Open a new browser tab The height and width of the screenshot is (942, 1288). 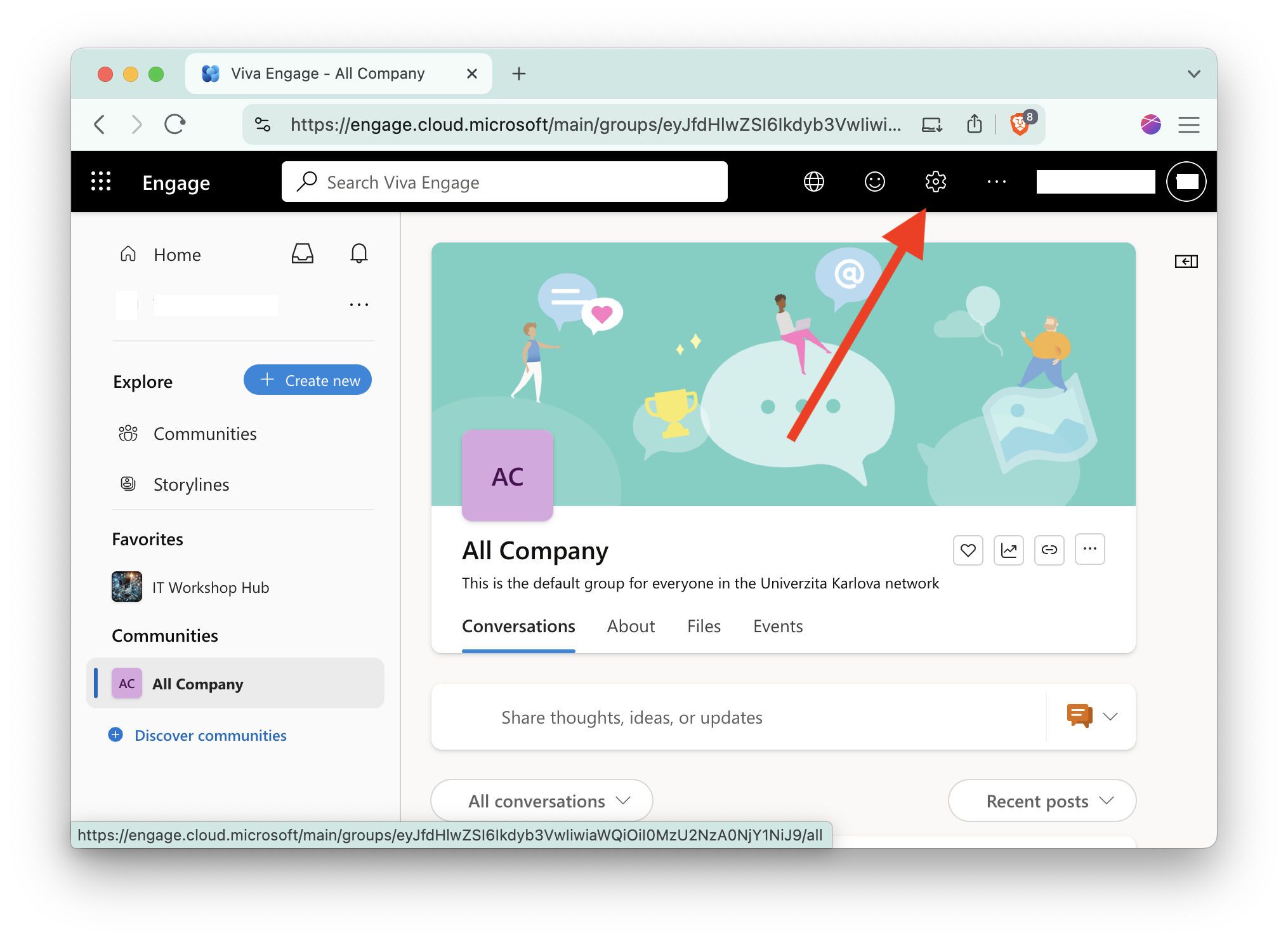tap(518, 74)
